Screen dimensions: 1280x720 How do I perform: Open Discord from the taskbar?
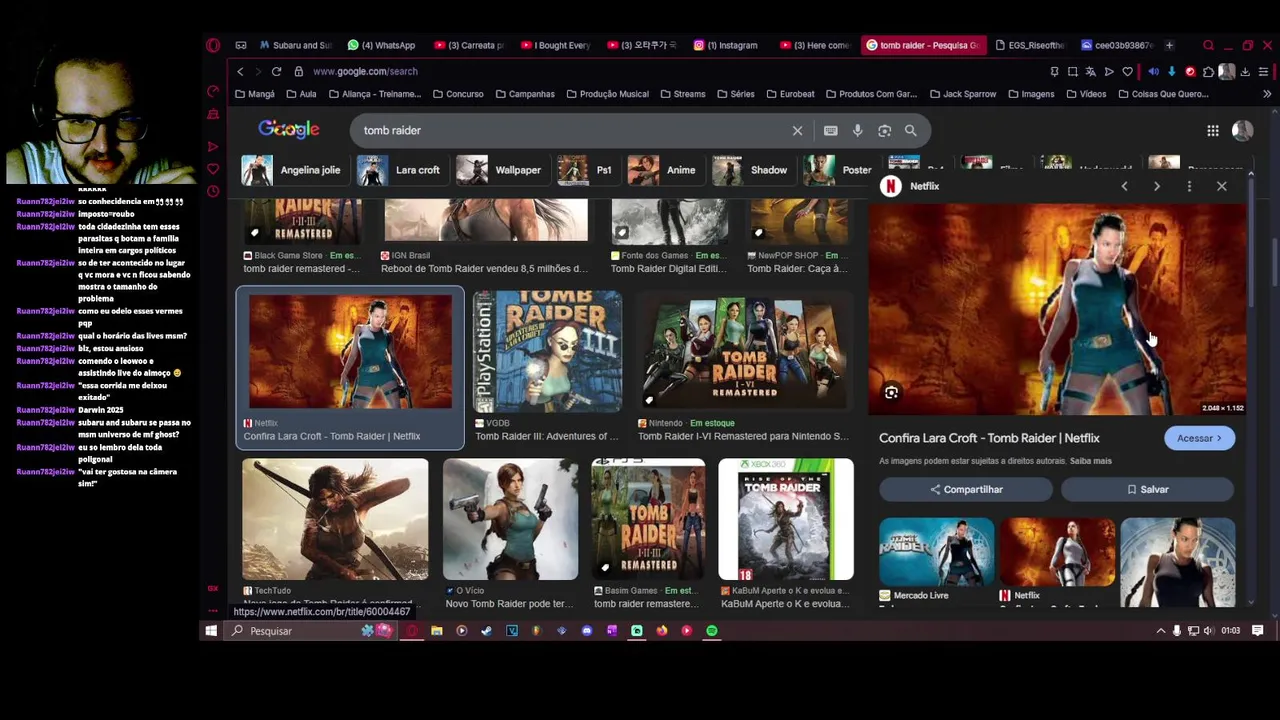586,631
